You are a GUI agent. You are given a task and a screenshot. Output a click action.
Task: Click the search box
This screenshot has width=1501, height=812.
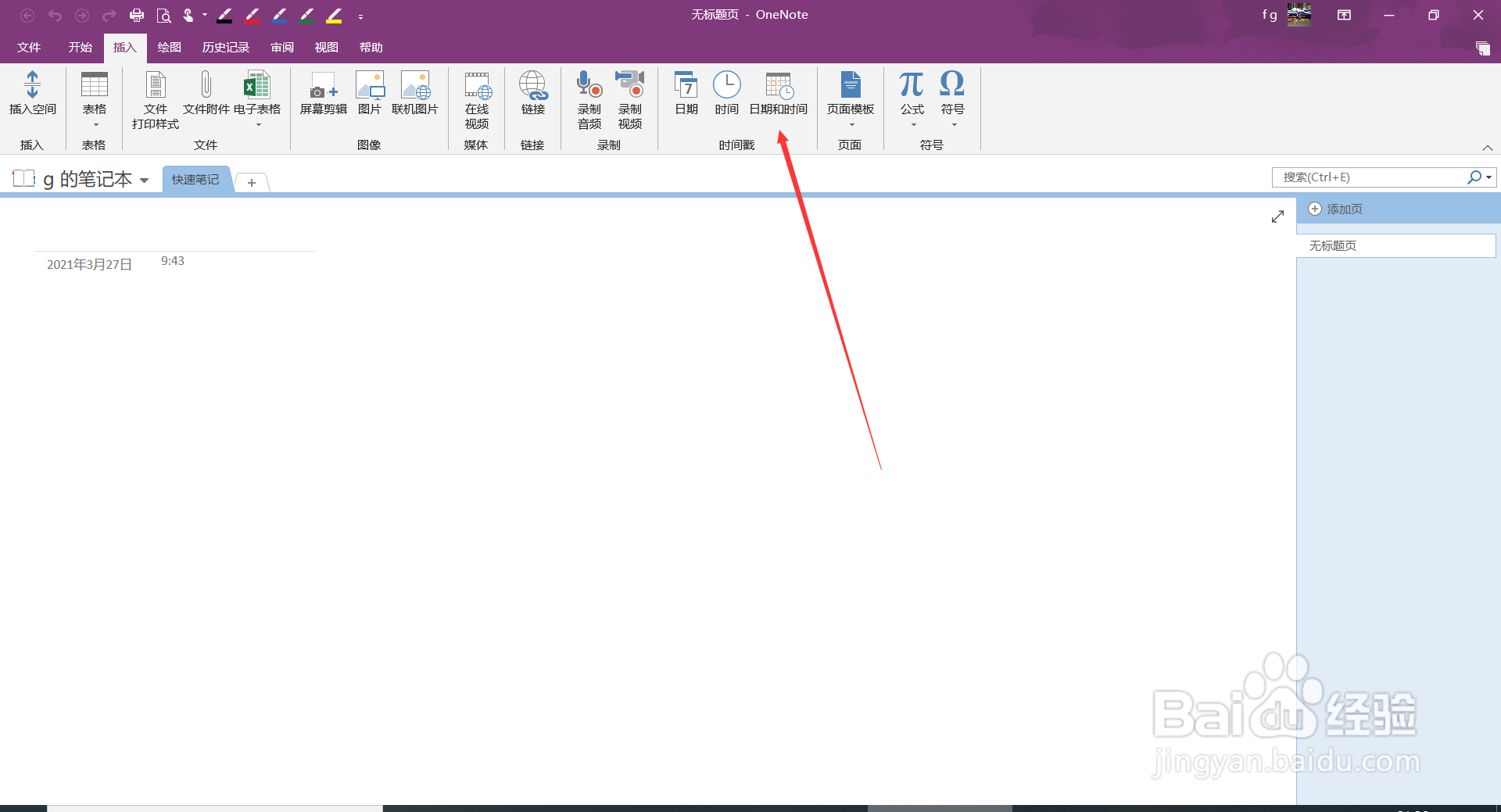coord(1370,177)
